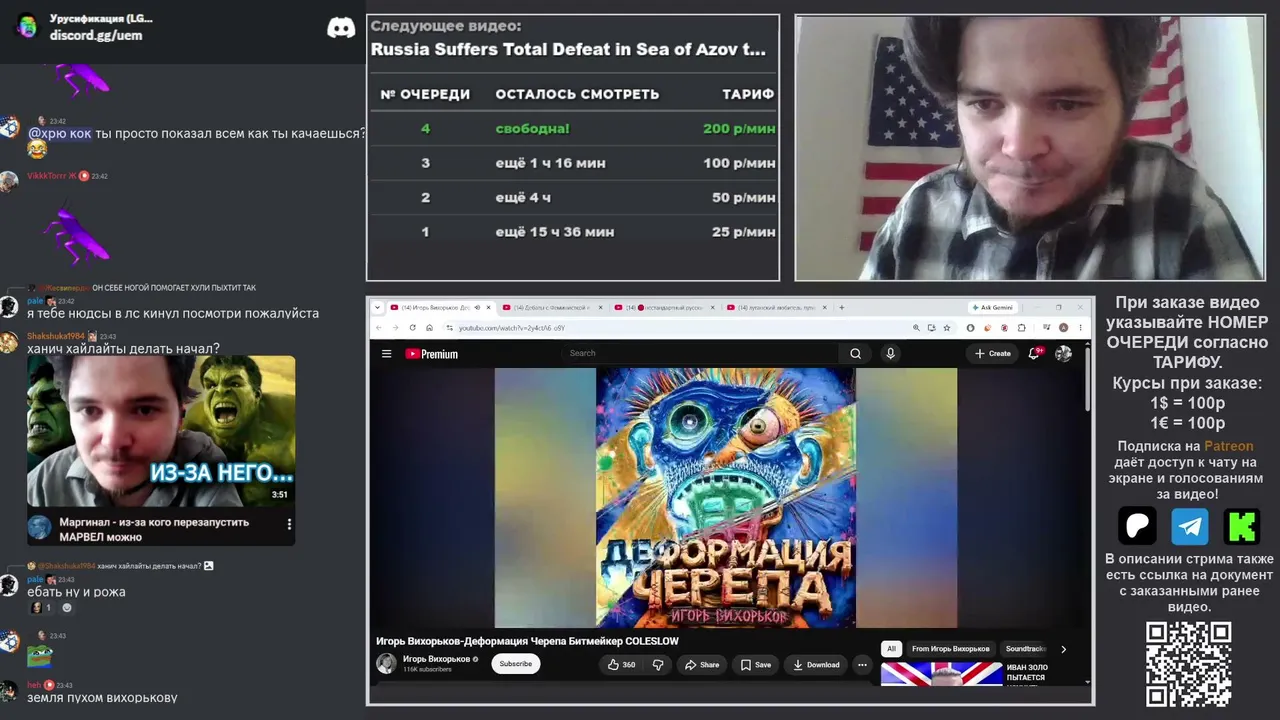Click username Shakshuka1984 in chat

point(56,336)
